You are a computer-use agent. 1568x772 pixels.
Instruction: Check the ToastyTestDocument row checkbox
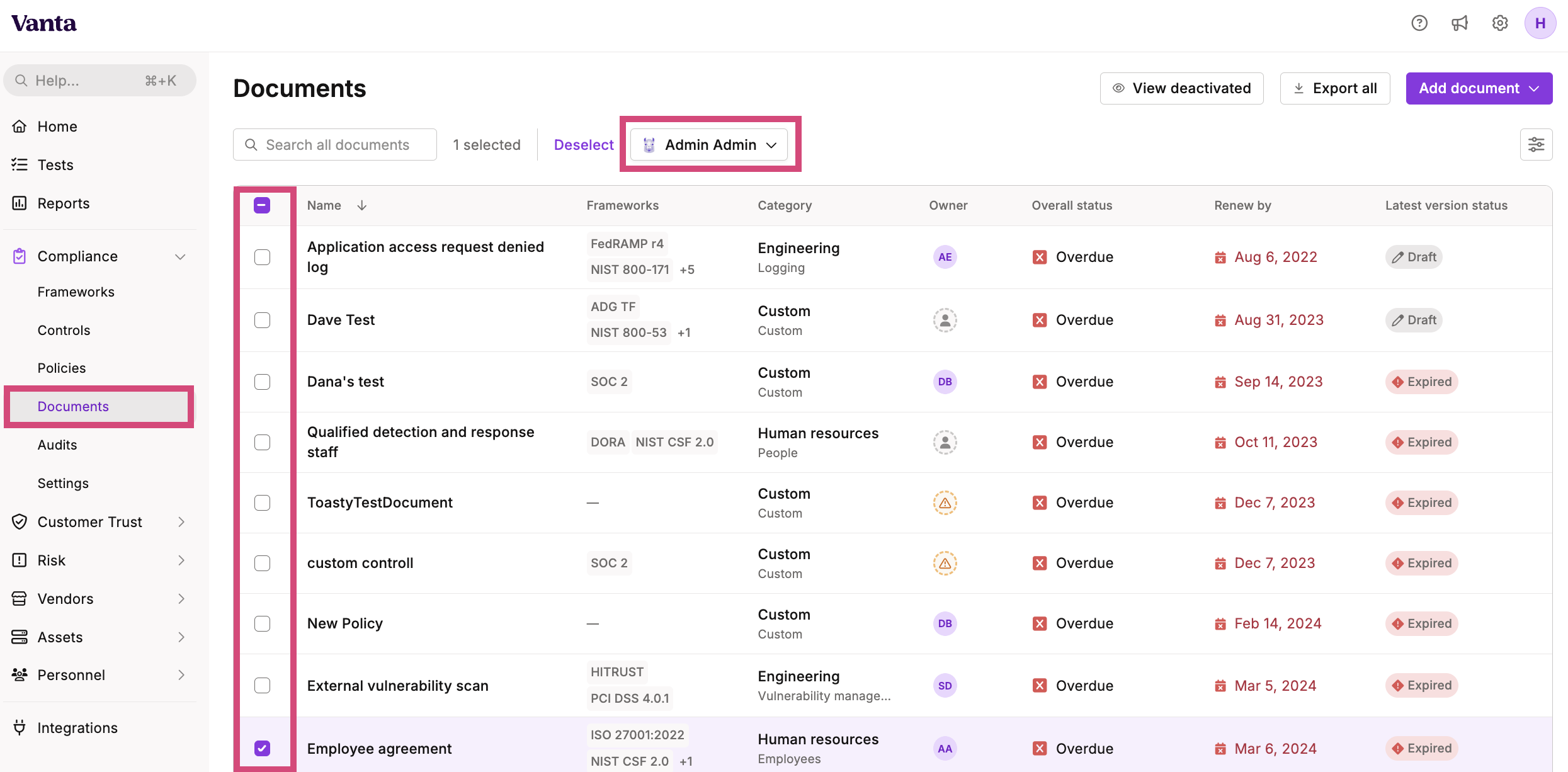[262, 502]
